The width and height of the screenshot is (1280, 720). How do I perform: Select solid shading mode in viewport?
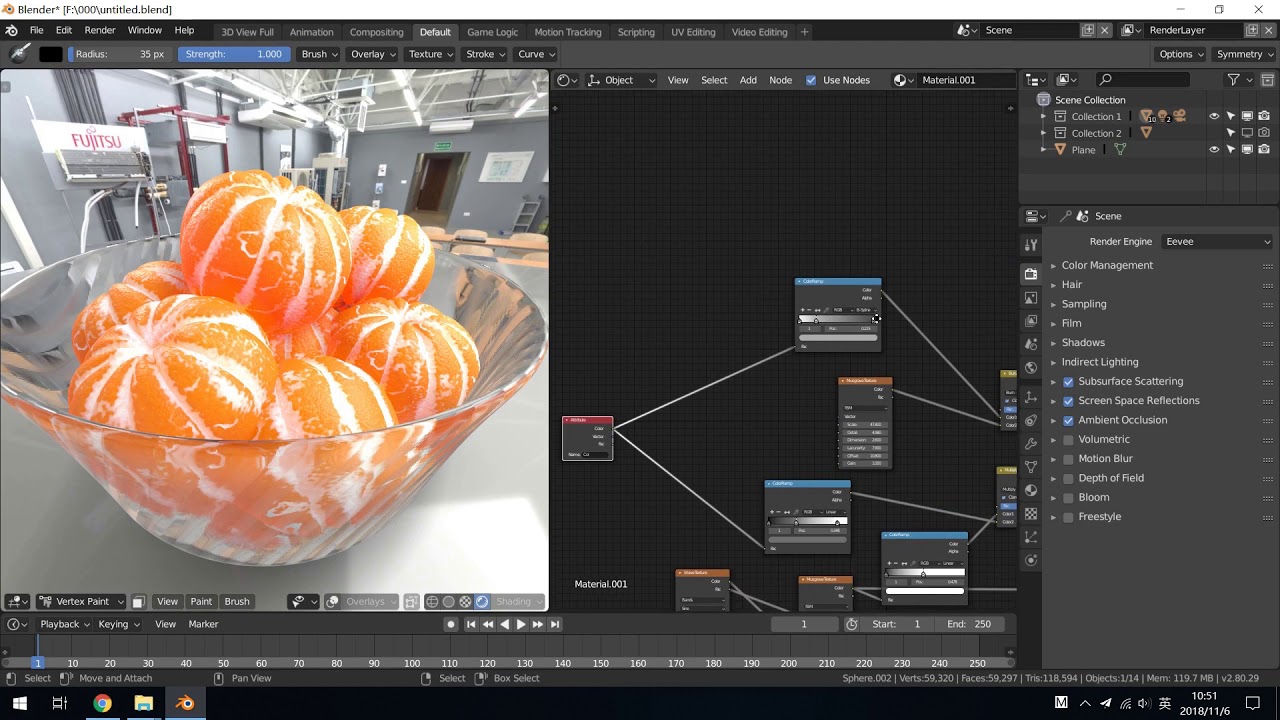tap(449, 602)
